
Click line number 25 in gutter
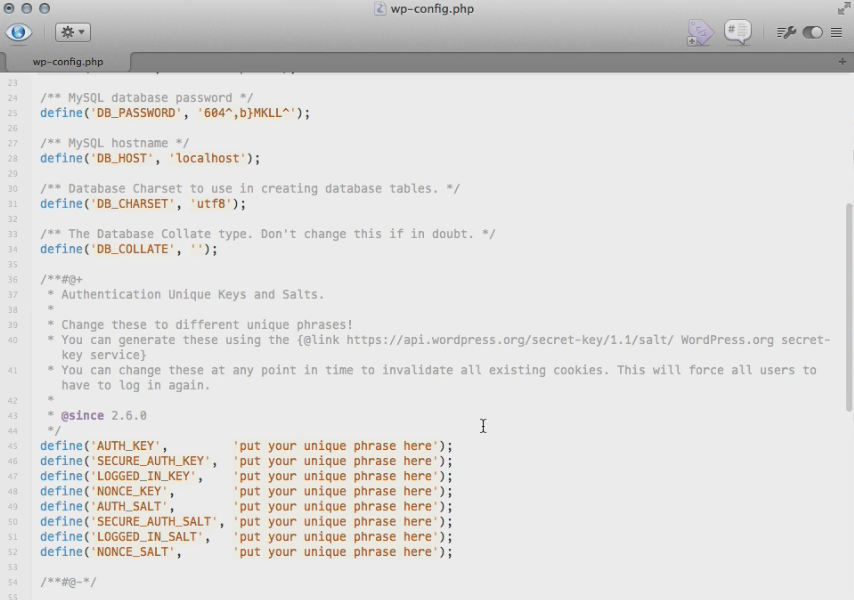coord(13,113)
